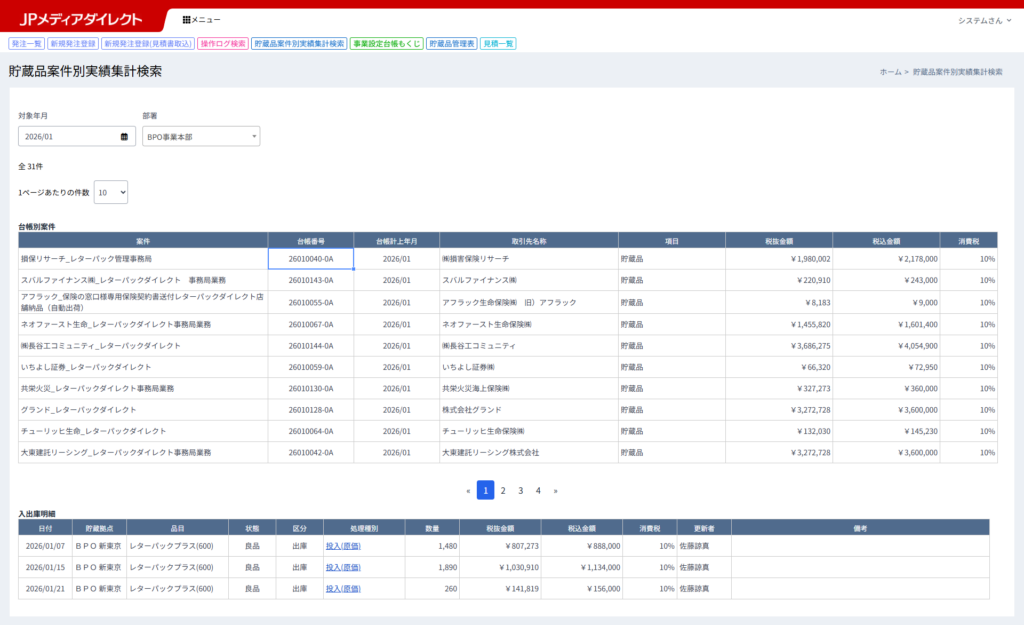Open the 発注一覧 shortcut tab

[26, 44]
